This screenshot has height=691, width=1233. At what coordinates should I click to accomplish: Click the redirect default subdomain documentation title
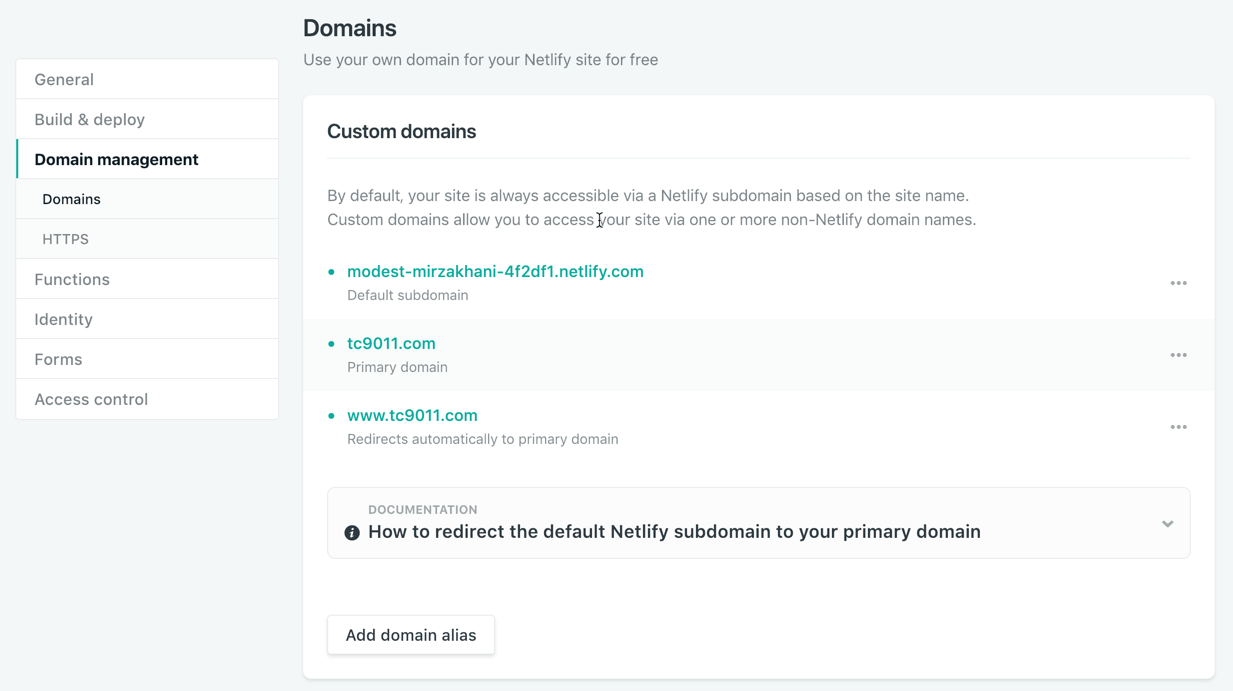point(674,532)
